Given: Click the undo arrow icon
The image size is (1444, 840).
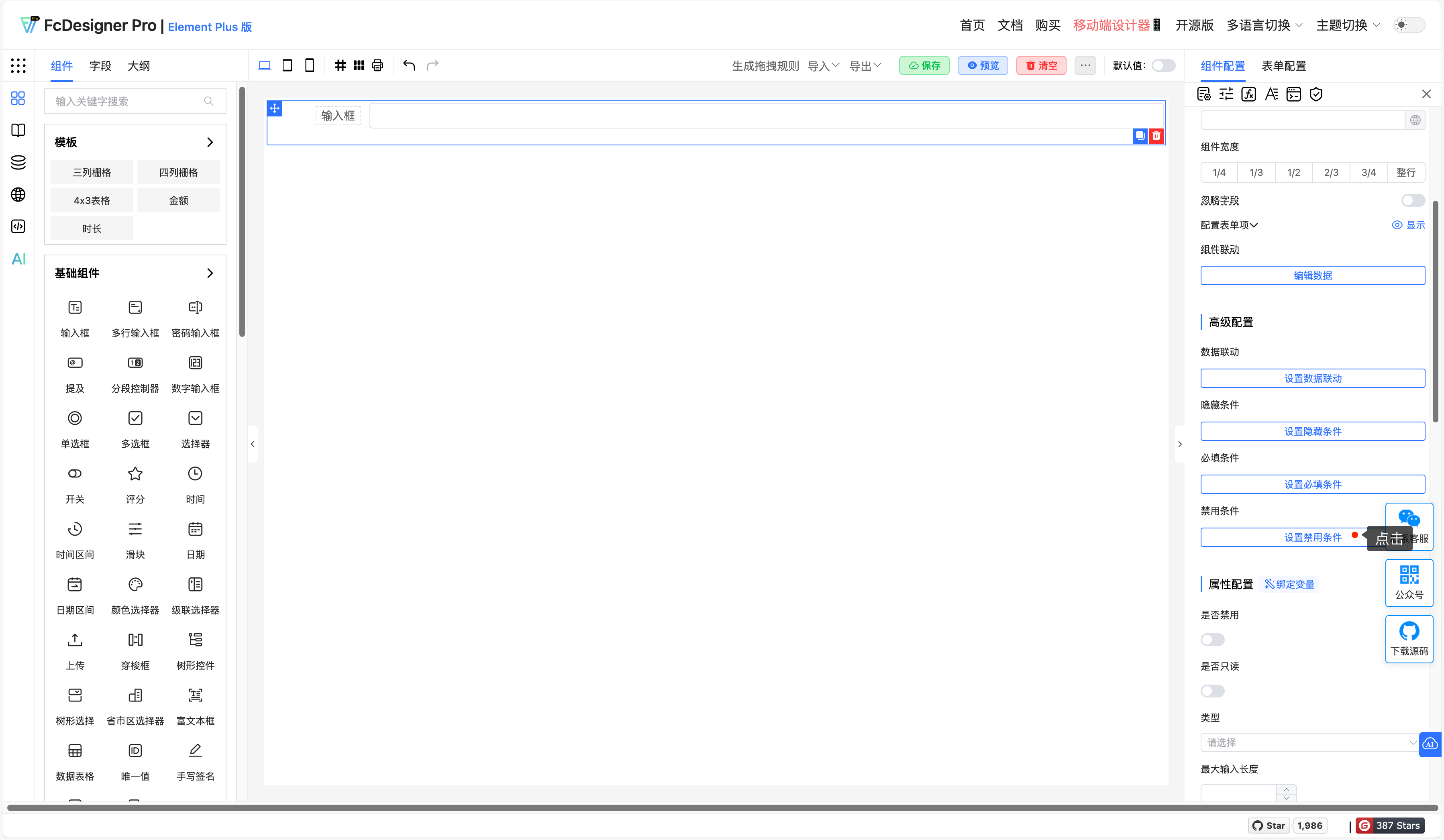Looking at the screenshot, I should [408, 65].
